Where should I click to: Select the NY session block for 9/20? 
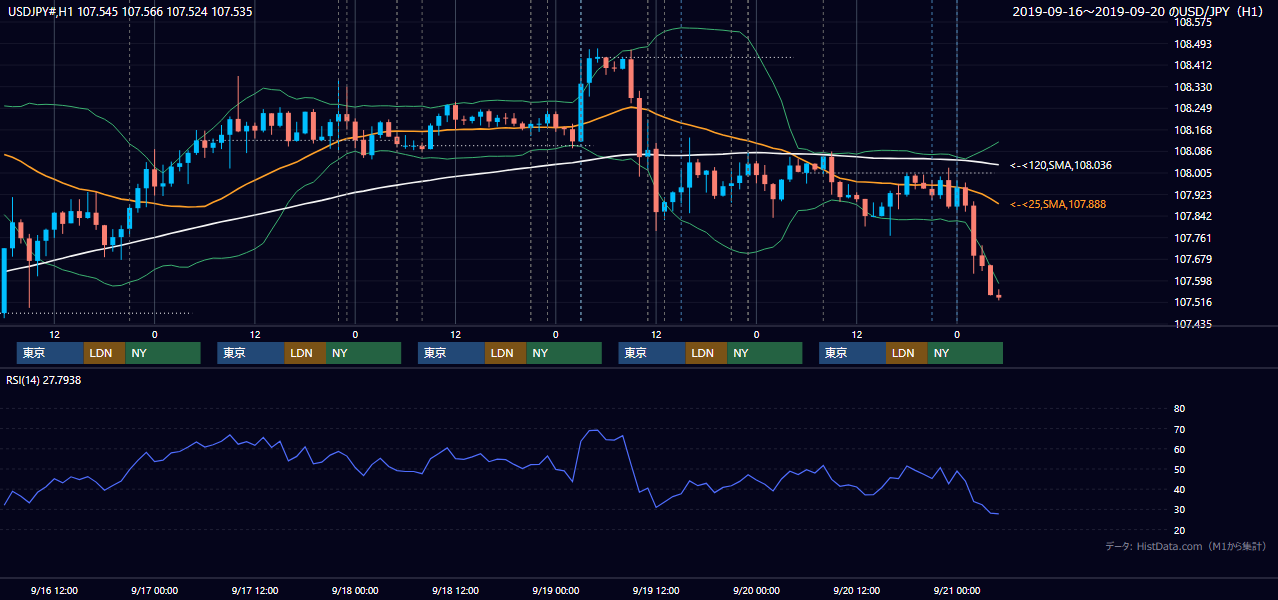point(965,353)
